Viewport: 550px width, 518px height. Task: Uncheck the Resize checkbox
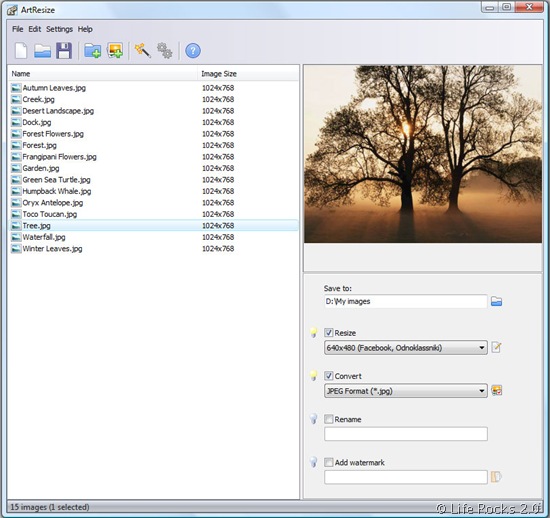pos(329,332)
